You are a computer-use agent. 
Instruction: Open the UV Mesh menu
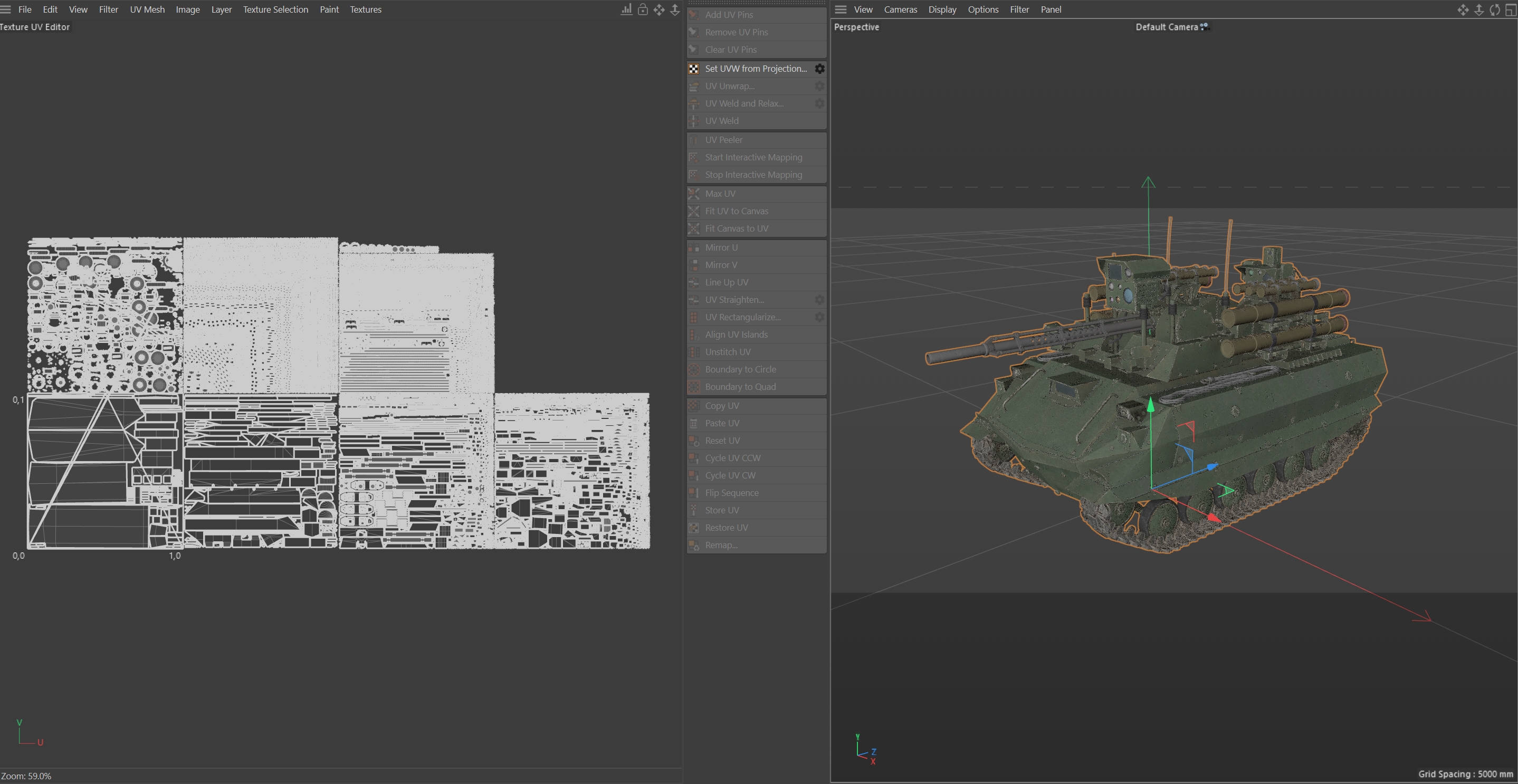[x=147, y=9]
